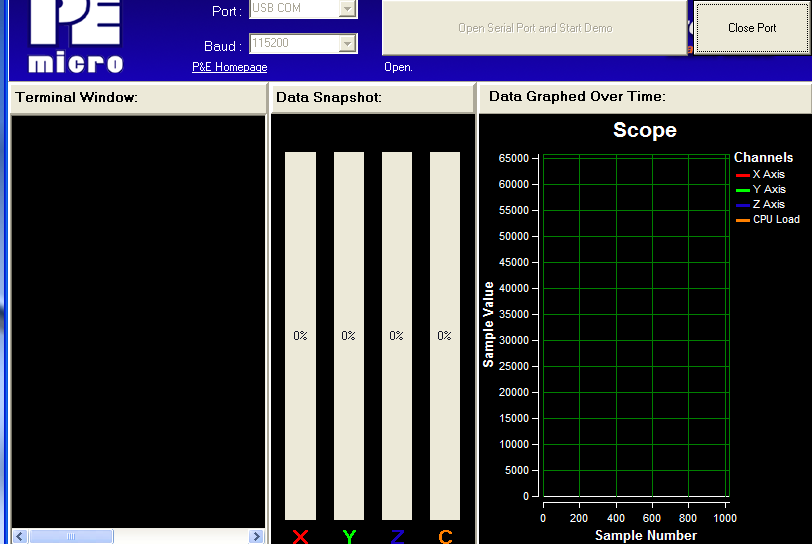The image size is (812, 544).
Task: Click the 65000 y-axis tick label
Action: 514,159
